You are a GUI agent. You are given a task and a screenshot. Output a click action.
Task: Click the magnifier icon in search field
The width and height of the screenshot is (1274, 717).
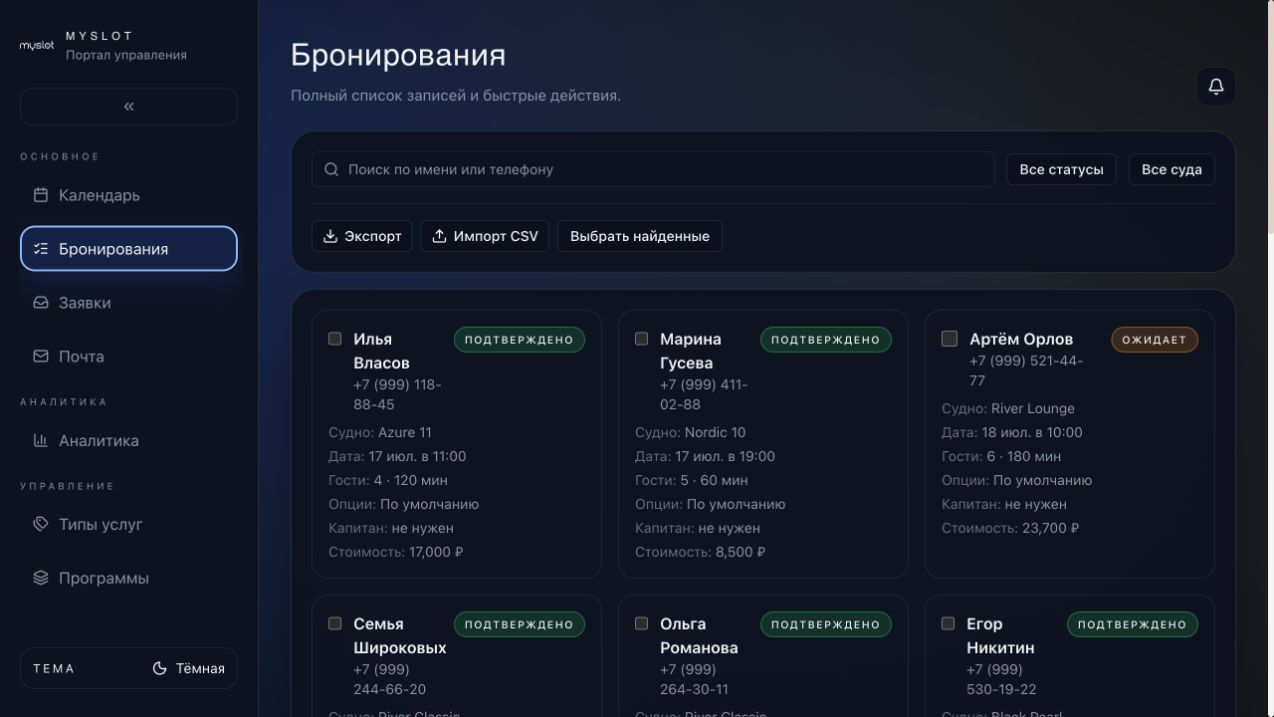tap(332, 170)
